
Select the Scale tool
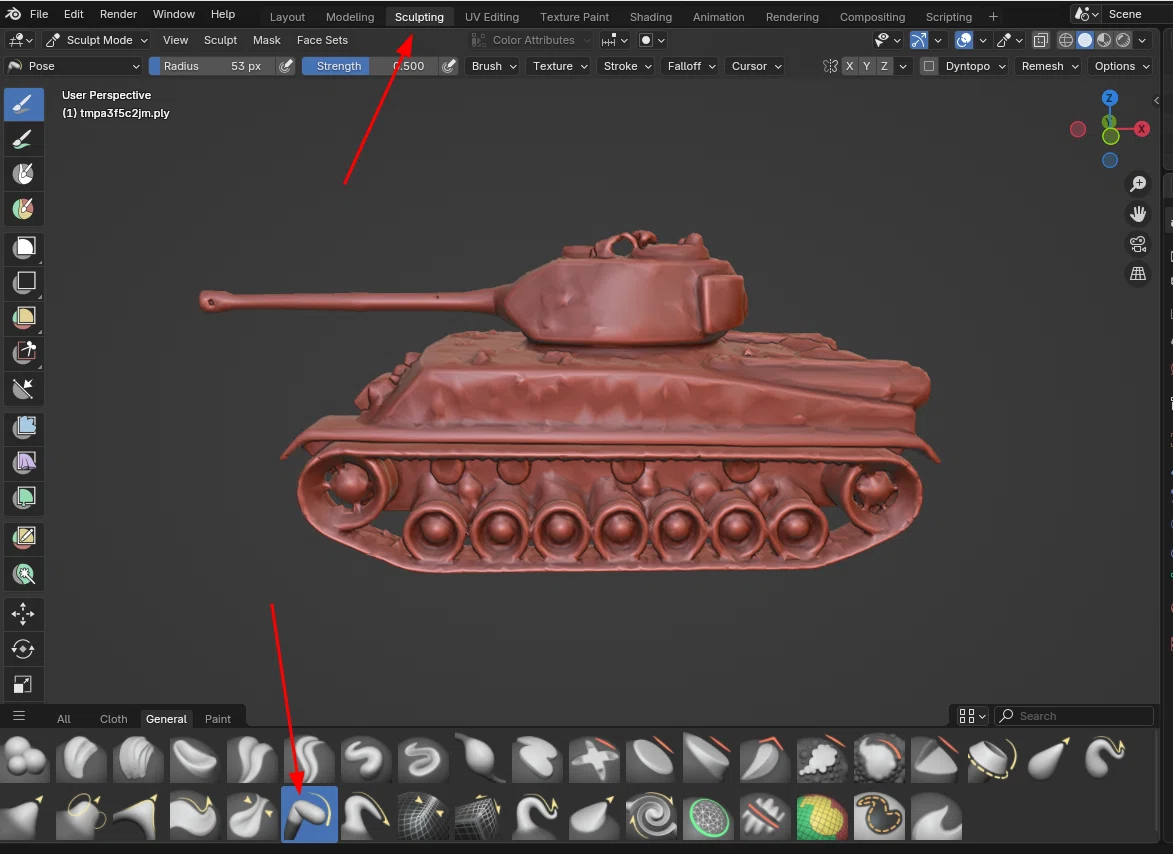pyautogui.click(x=23, y=684)
